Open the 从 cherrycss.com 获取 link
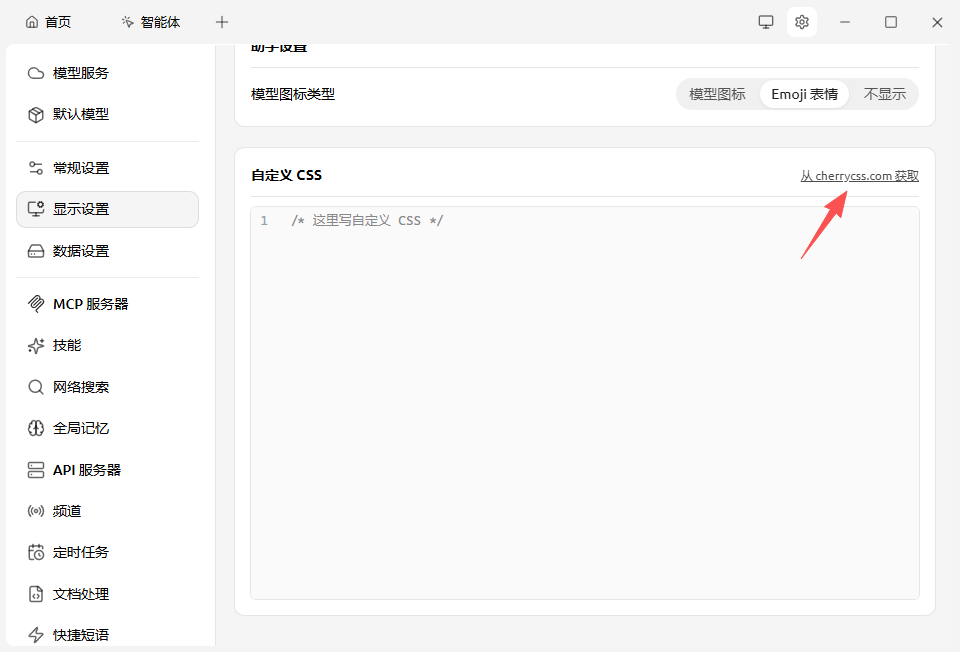Screen dimensions: 960x652 pos(860,176)
